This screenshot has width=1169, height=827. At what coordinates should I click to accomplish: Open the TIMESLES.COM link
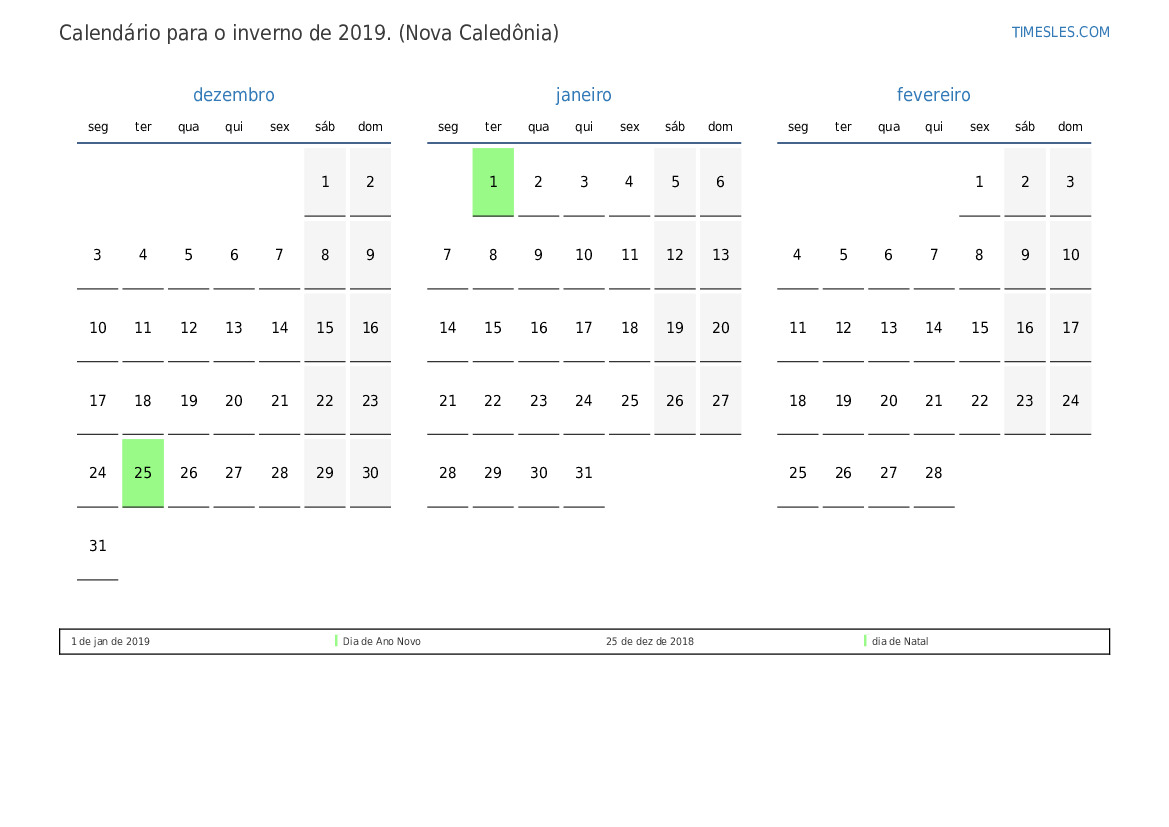pos(1060,32)
